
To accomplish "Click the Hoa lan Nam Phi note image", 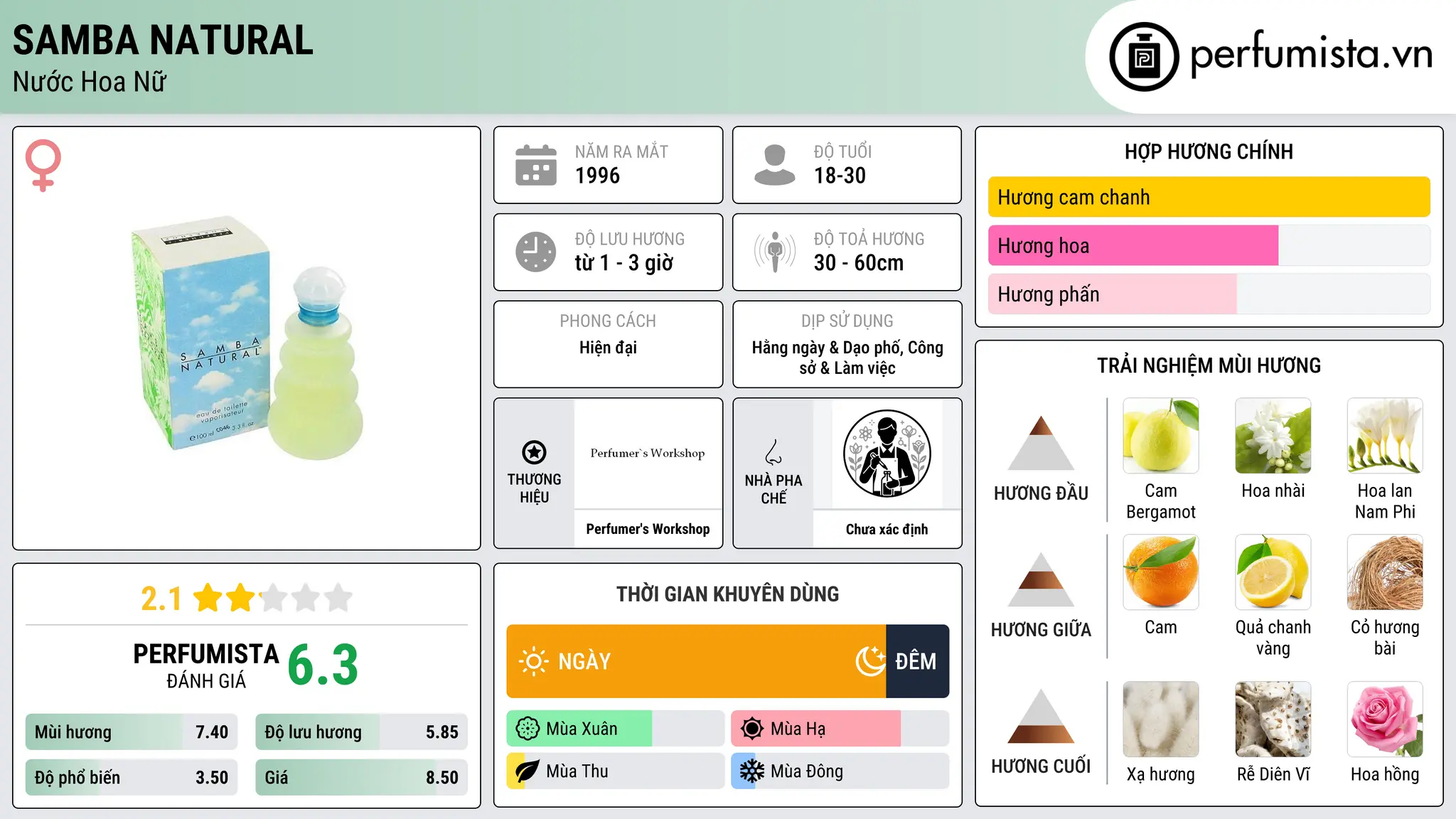I will click(x=1385, y=436).
